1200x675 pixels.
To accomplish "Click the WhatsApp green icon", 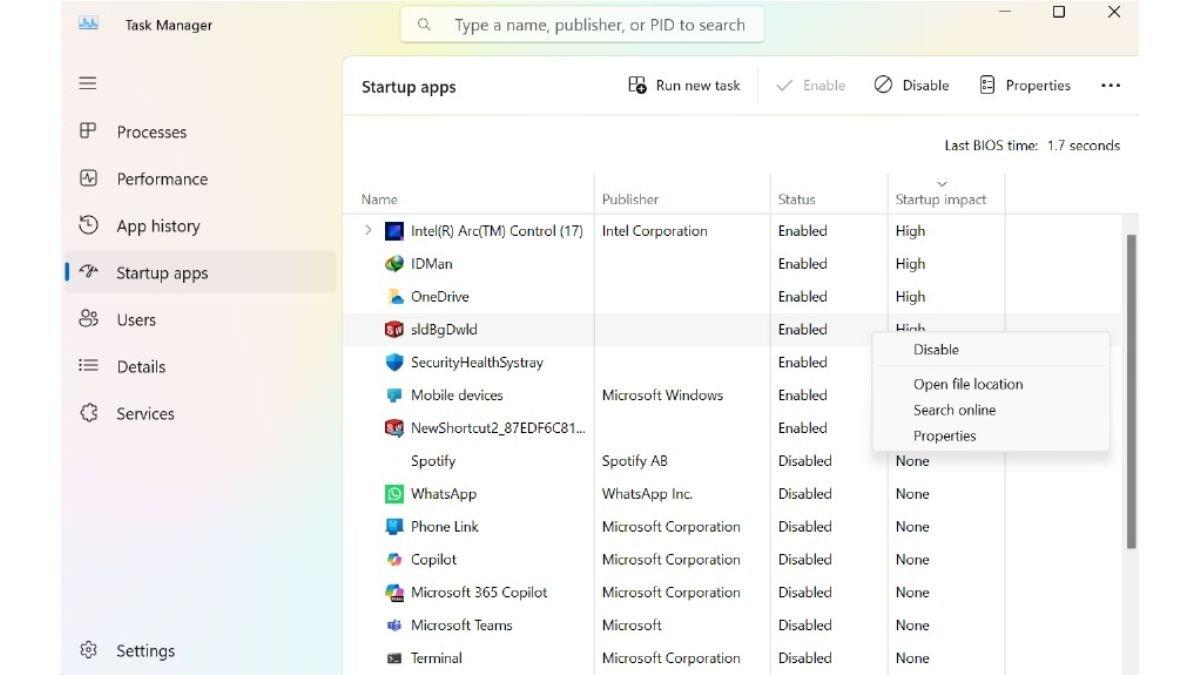I will 394,494.
